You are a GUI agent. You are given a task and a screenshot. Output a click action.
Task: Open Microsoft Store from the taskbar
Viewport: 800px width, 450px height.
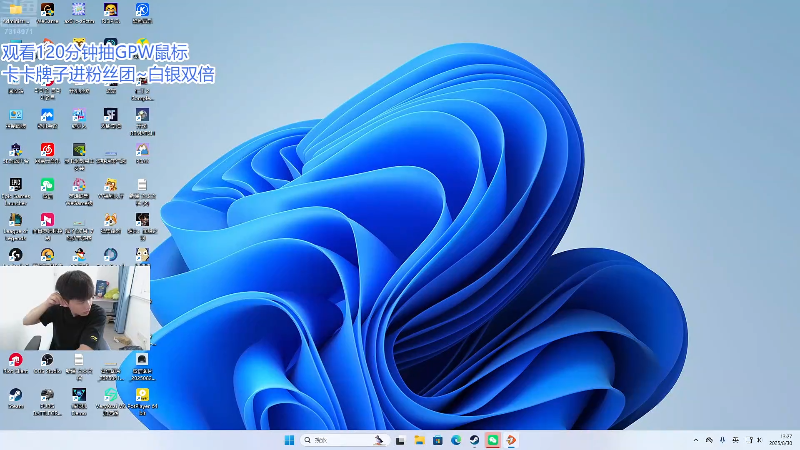click(x=438, y=440)
